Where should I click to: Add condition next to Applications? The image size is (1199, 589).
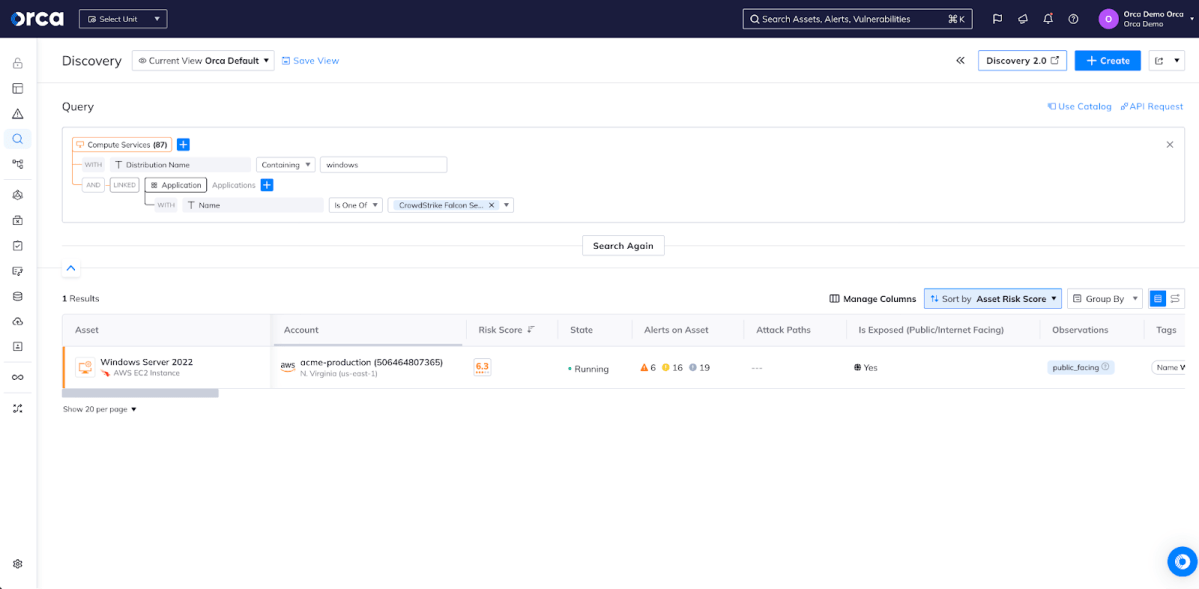(267, 185)
